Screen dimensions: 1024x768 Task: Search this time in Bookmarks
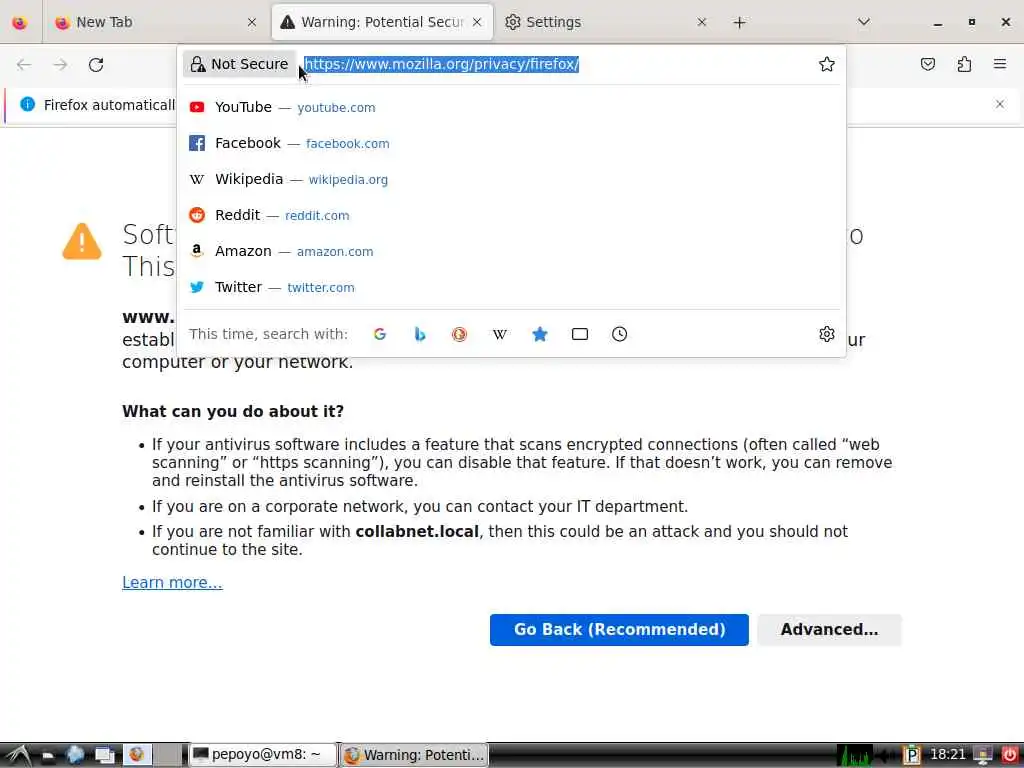click(539, 334)
